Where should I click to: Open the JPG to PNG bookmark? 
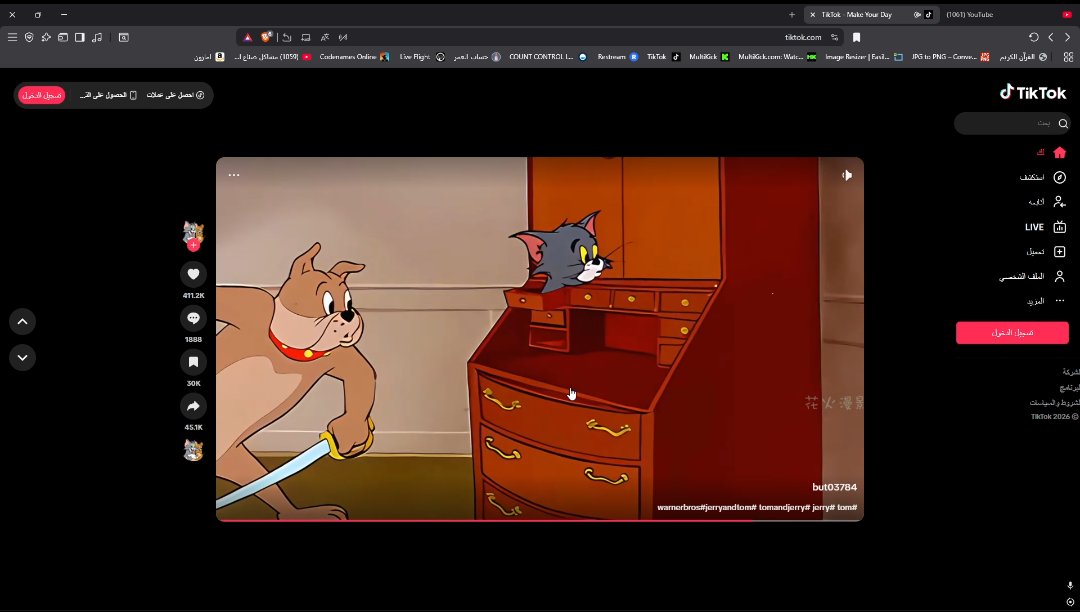(x=951, y=57)
